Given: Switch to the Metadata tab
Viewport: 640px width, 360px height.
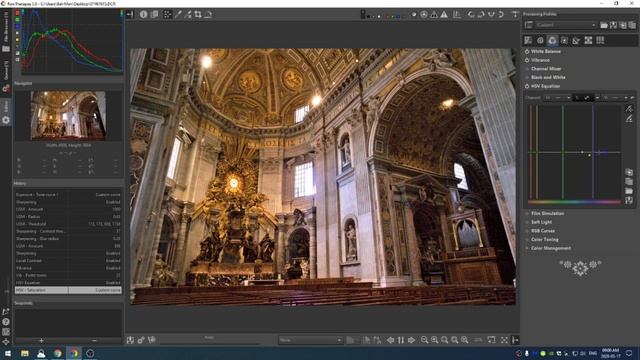Looking at the screenshot, I should 600,40.
